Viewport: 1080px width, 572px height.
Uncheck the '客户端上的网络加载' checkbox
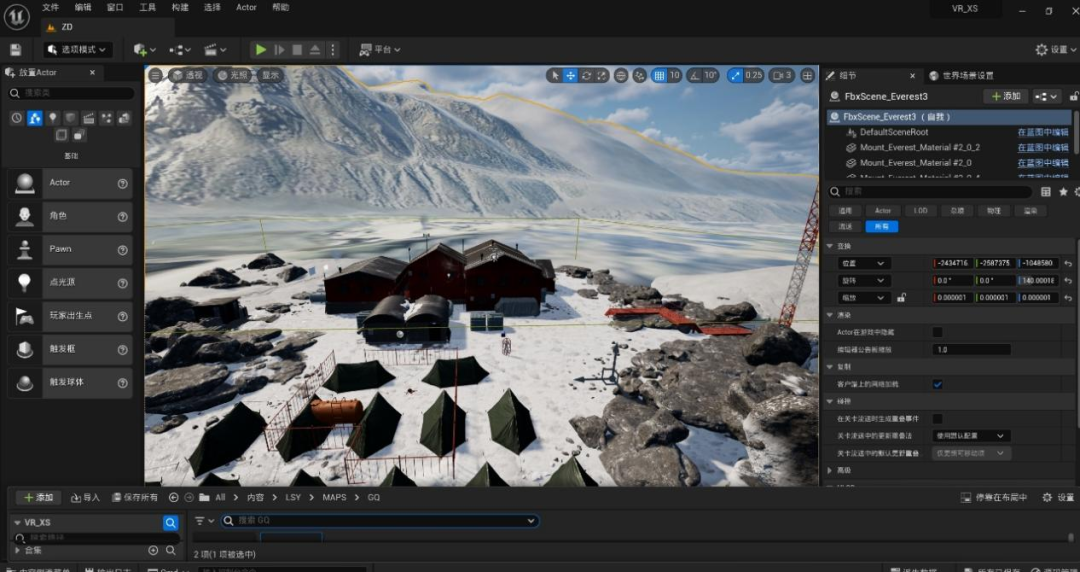(937, 384)
